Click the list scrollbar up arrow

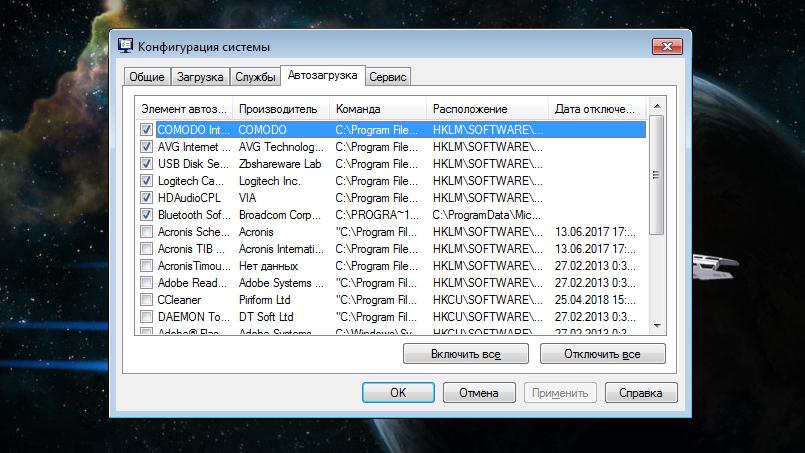[x=657, y=106]
